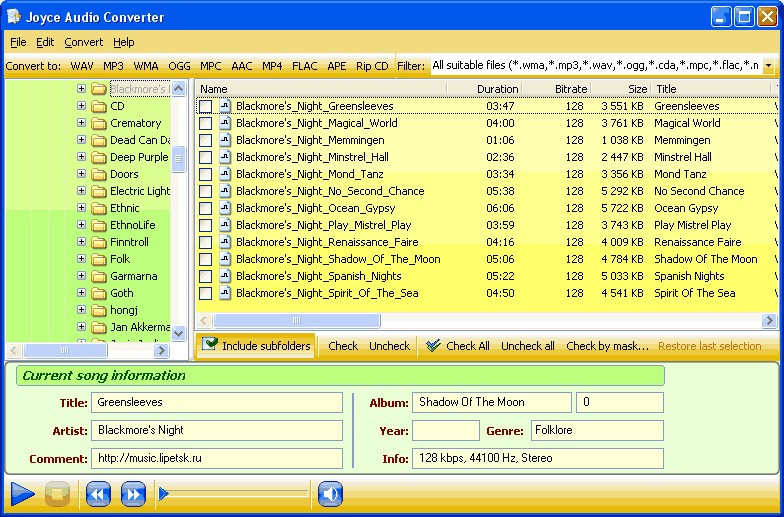Click the Genre field containing Folklore
The image size is (784, 517).
coord(596,430)
